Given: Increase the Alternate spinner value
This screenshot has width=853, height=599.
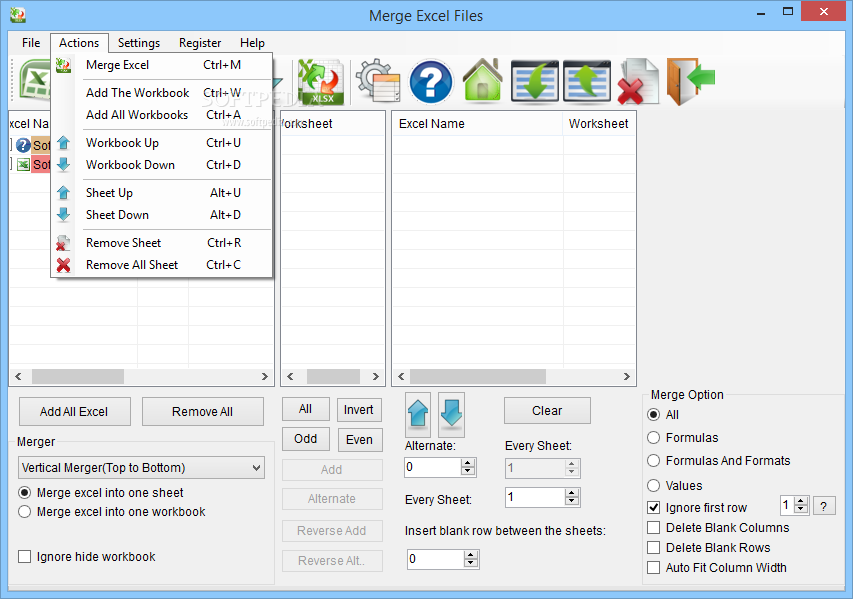Looking at the screenshot, I should pos(468,463).
